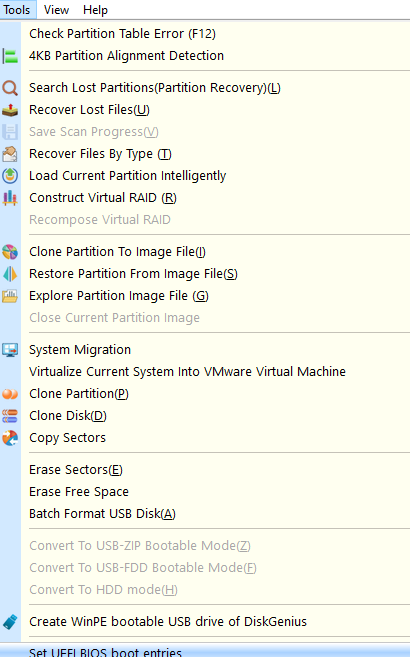This screenshot has height=657, width=410.
Task: Click the Restore Partition From Image File icon
Action: [10, 274]
